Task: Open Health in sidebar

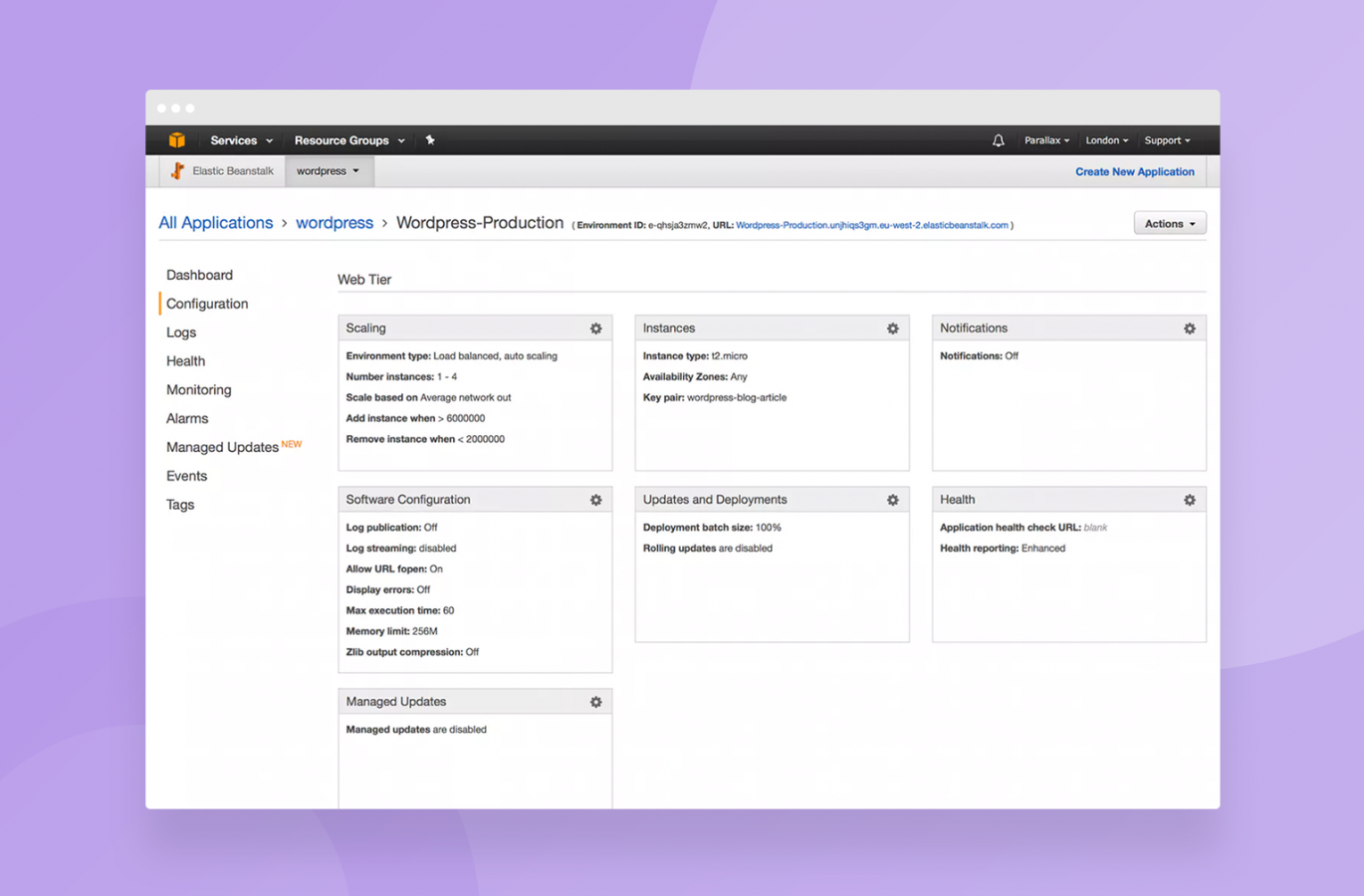Action: click(x=185, y=361)
